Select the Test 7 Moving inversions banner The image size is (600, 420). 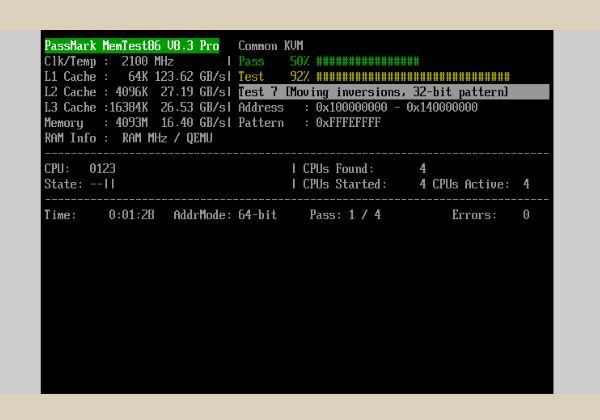[394, 92]
